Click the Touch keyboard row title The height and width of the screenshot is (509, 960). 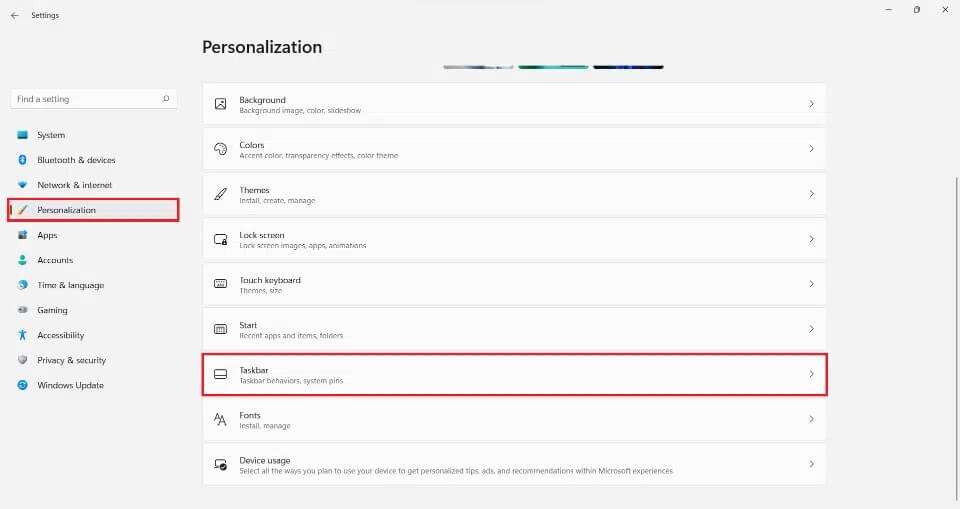point(270,280)
